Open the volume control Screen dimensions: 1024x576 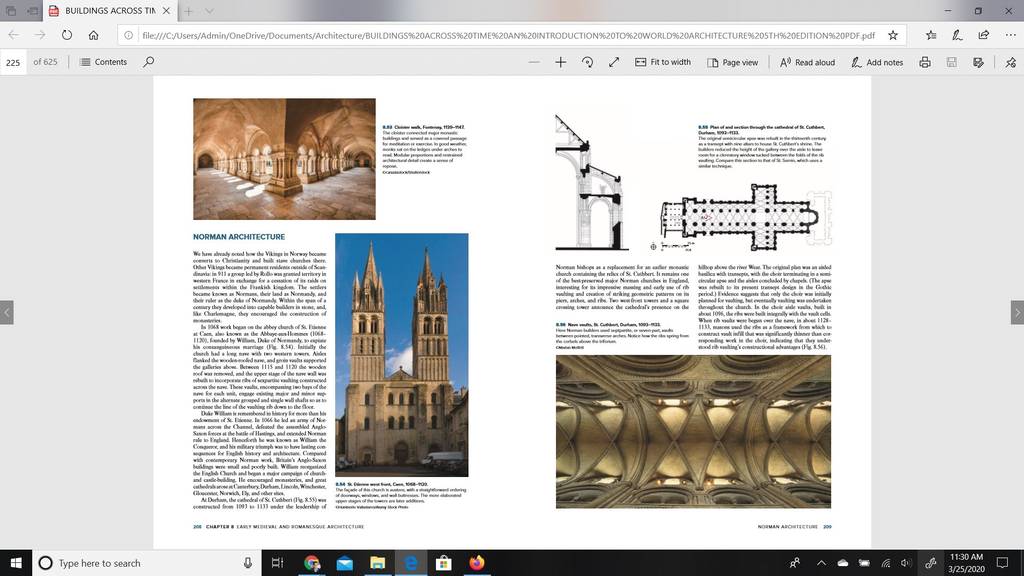[x=906, y=563]
